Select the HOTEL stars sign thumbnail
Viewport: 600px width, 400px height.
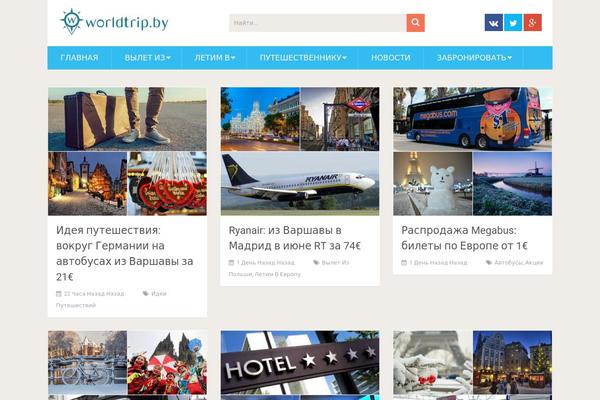pyautogui.click(x=300, y=362)
